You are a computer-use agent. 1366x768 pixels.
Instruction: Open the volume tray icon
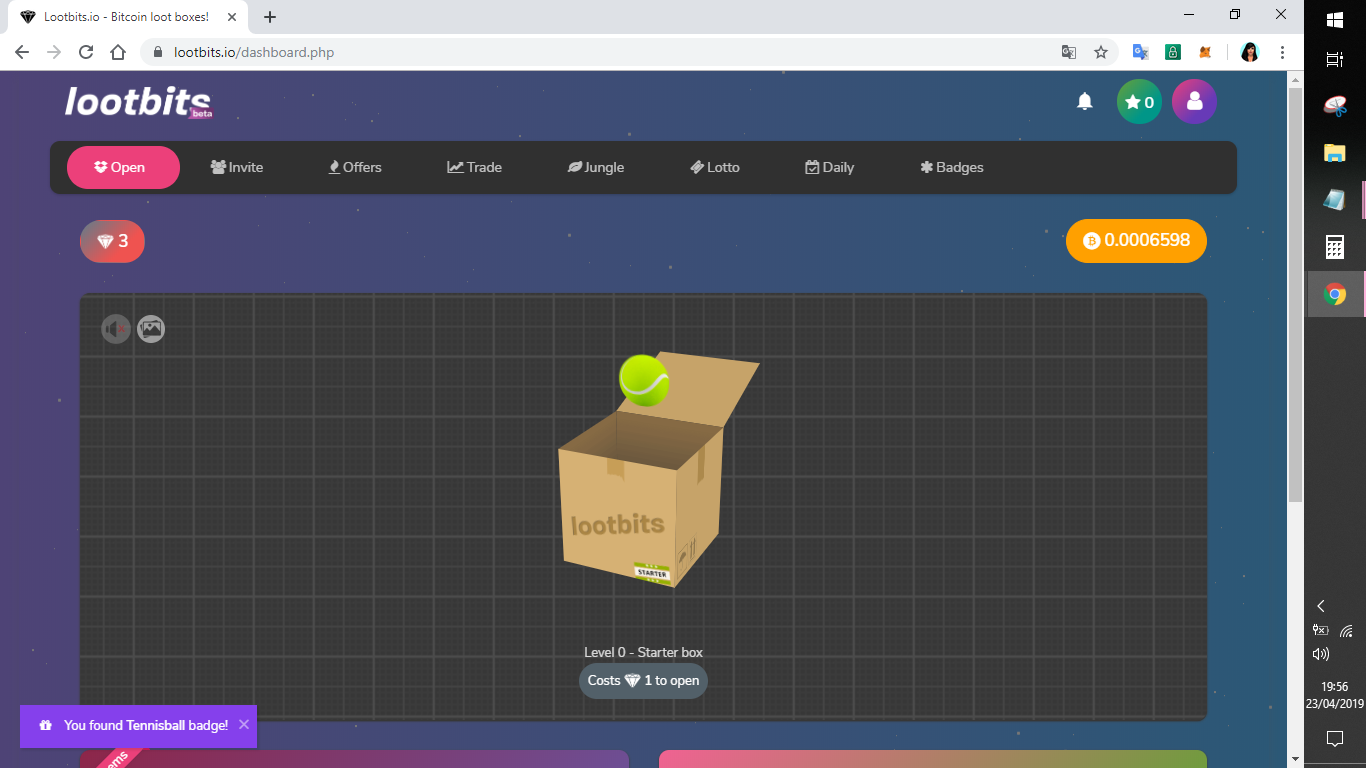[x=1321, y=654]
